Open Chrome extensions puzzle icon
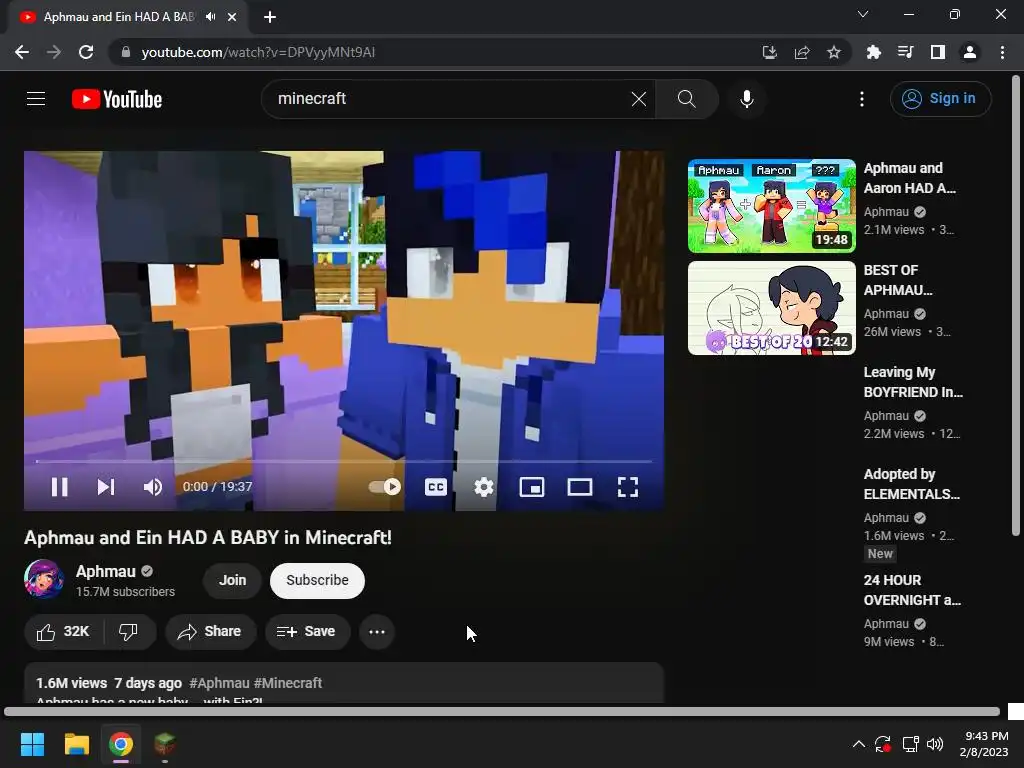Image resolution: width=1024 pixels, height=768 pixels. click(x=874, y=52)
